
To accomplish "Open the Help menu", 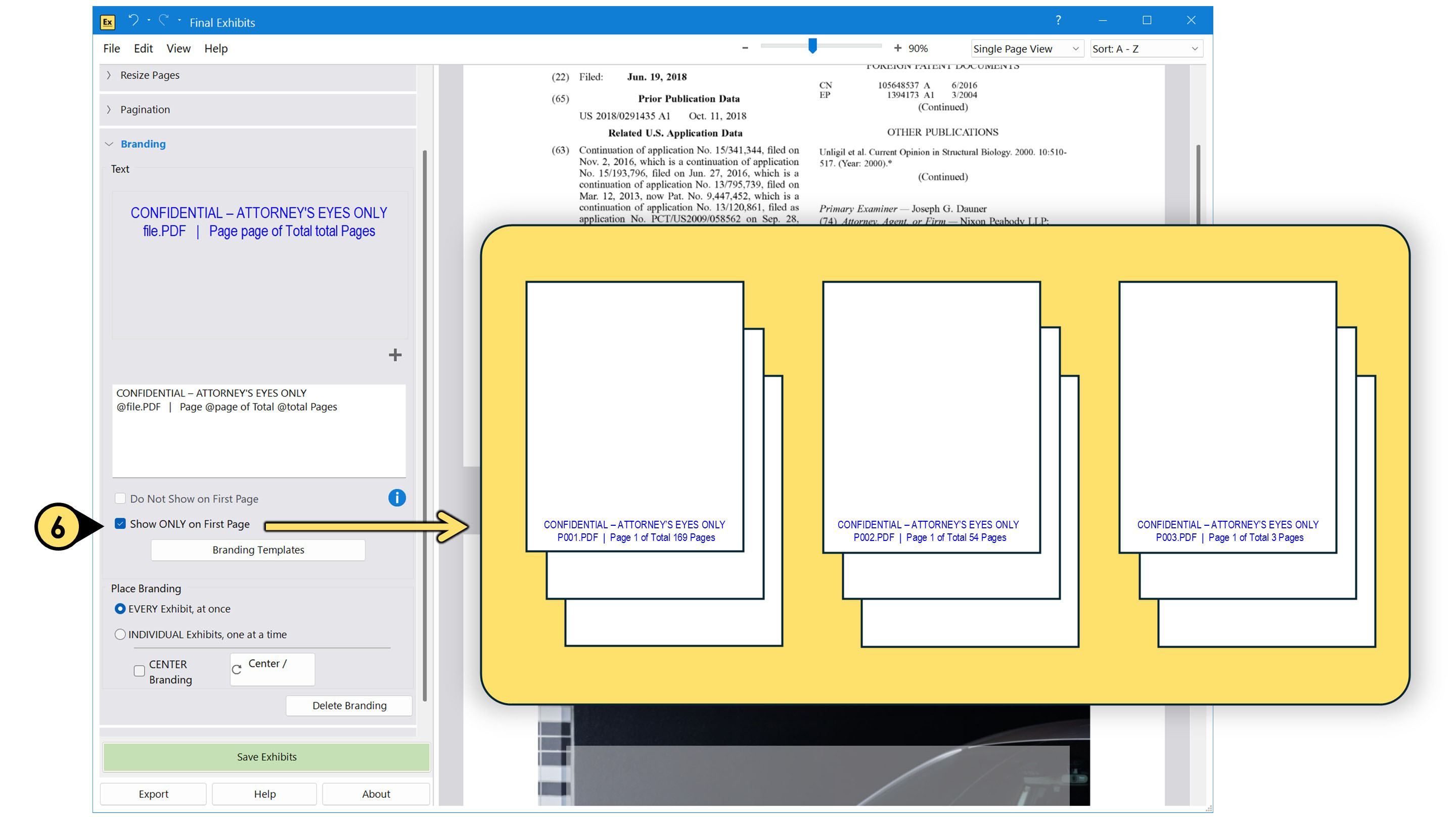I will [x=216, y=49].
